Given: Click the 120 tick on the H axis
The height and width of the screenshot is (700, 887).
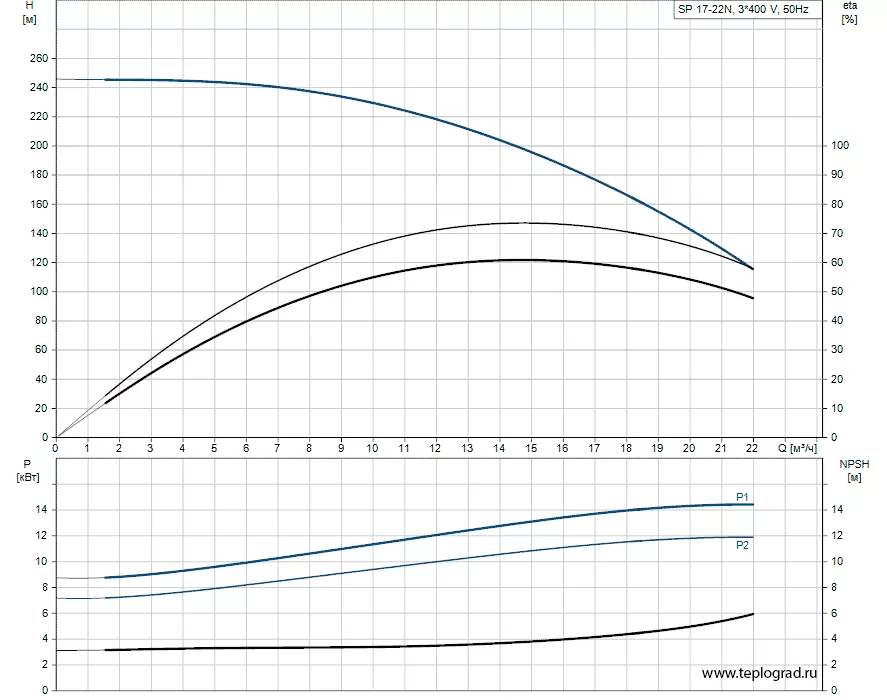Looking at the screenshot, I should tap(38, 263).
